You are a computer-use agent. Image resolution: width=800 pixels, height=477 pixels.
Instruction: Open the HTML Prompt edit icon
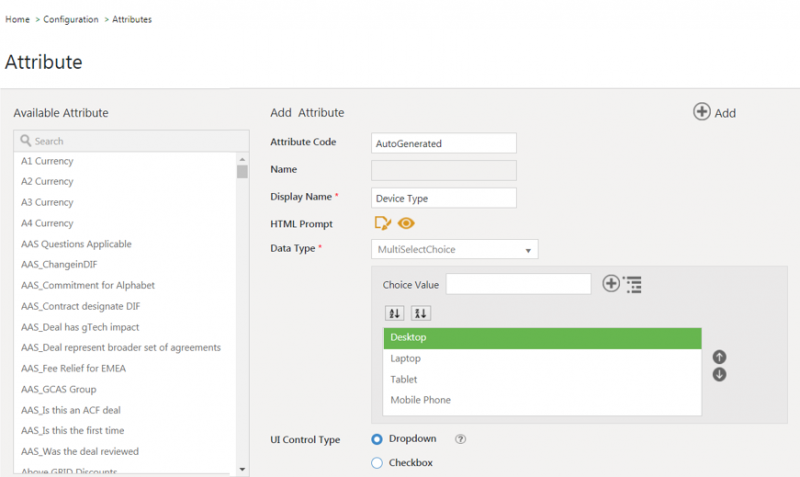382,223
